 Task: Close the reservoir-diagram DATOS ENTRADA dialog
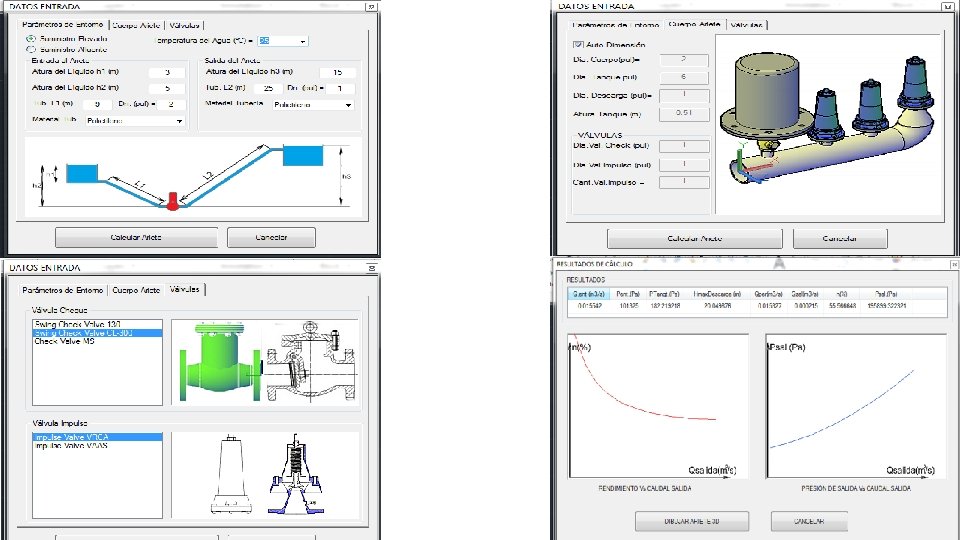click(371, 7)
